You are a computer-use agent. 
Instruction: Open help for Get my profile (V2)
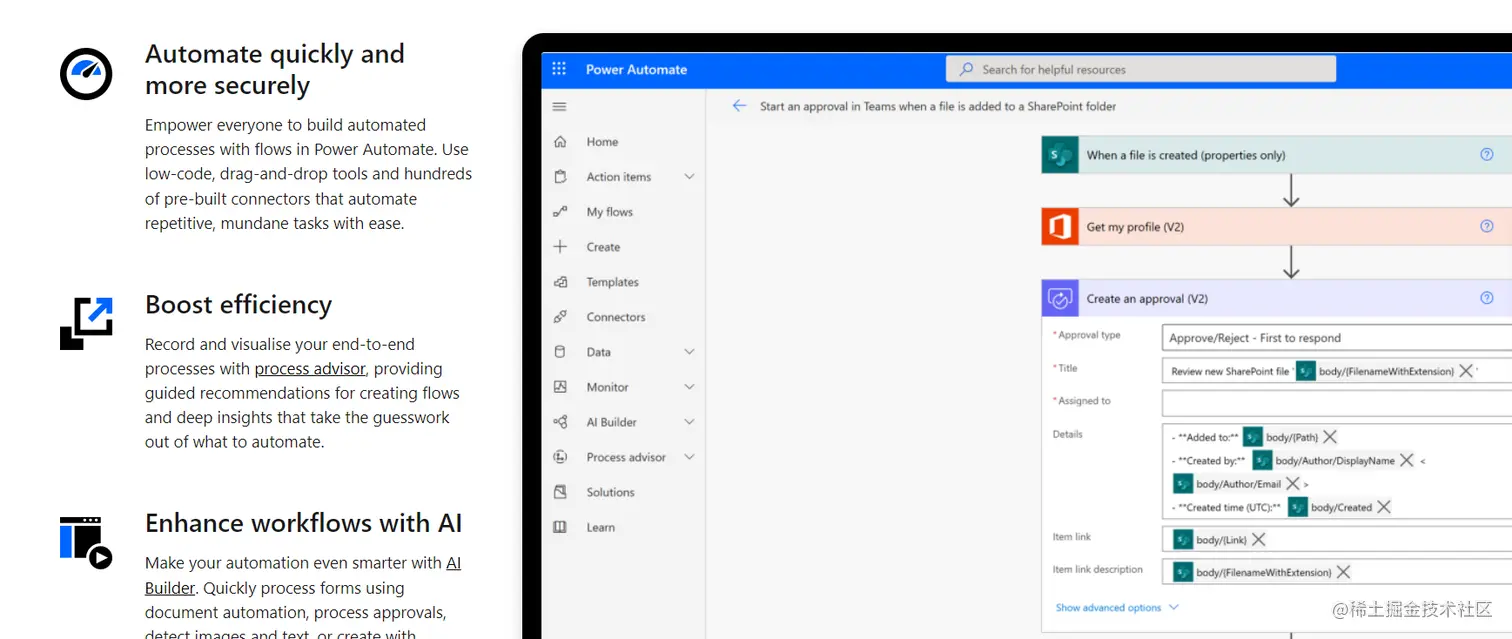(x=1486, y=227)
